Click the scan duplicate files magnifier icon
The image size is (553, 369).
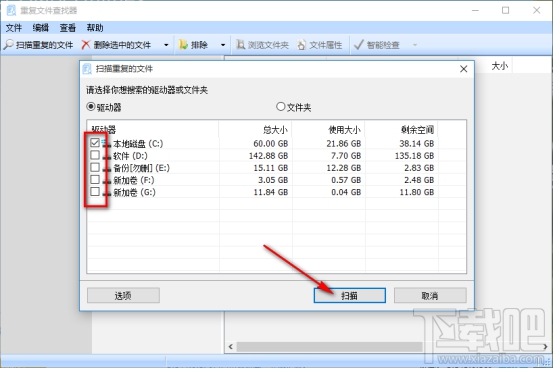(8, 45)
